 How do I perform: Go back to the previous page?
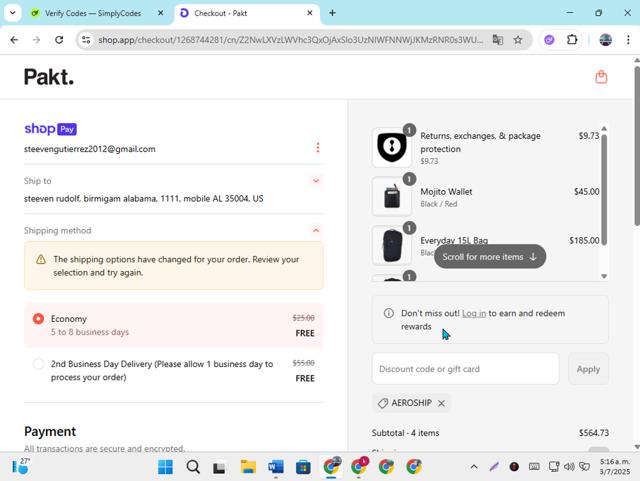(14, 40)
